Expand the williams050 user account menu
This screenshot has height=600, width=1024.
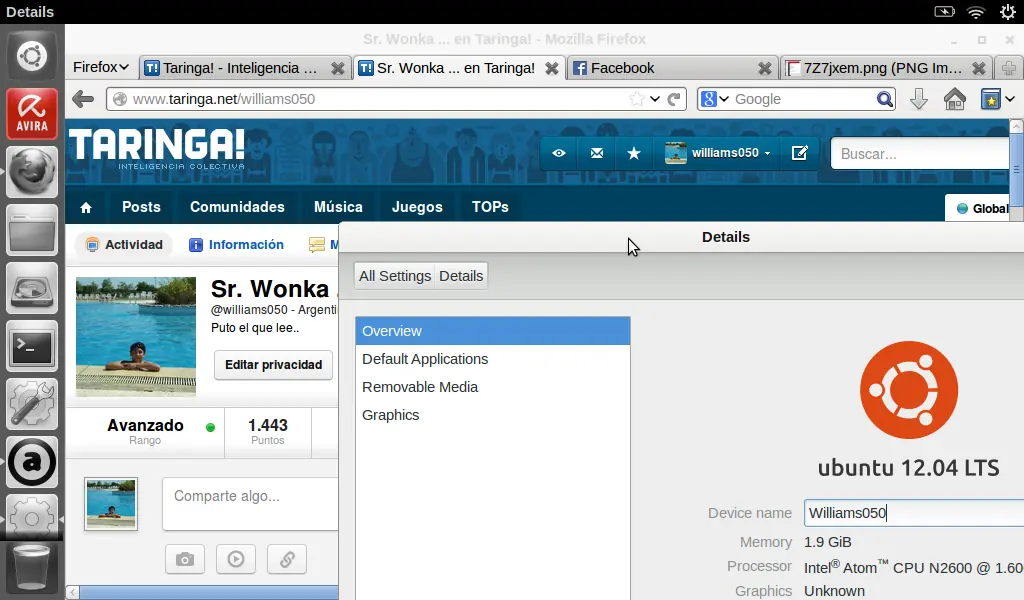coord(718,153)
